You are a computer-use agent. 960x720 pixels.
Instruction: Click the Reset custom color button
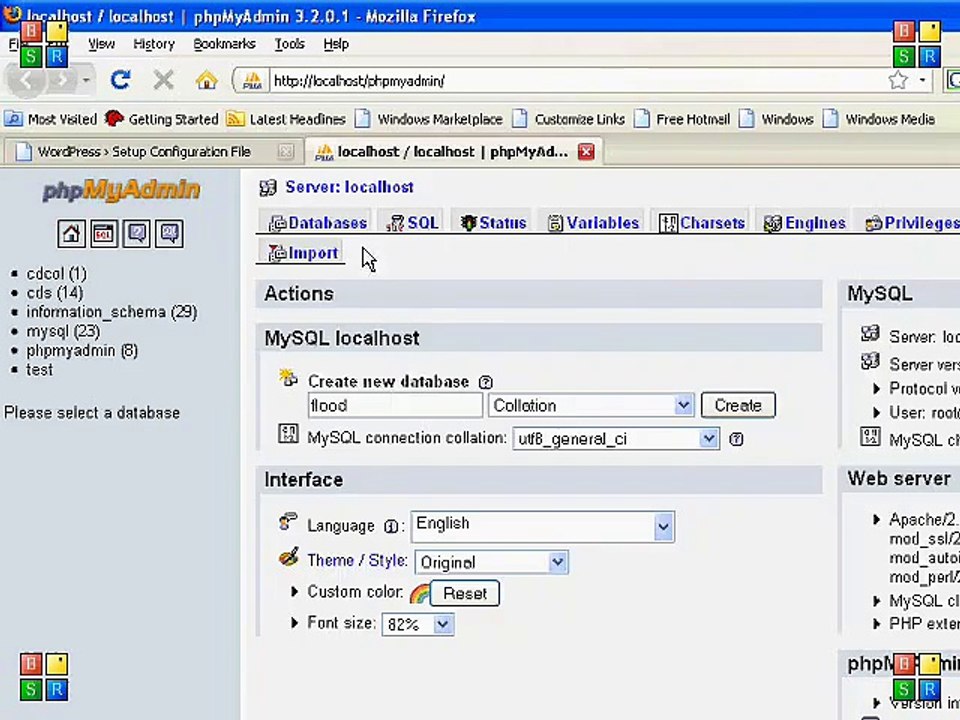465,593
